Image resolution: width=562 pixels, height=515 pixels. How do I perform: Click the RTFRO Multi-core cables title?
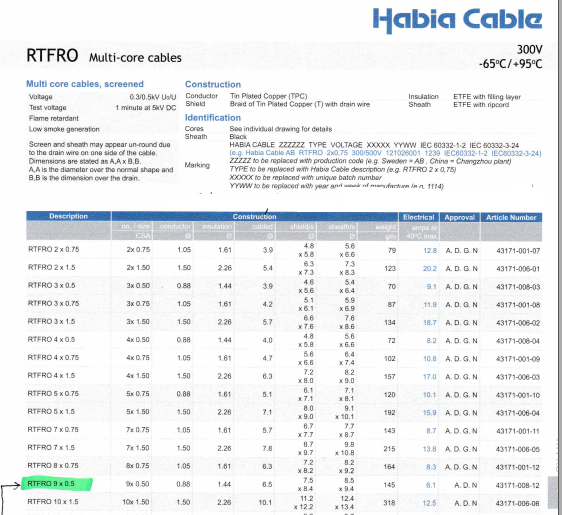104,56
